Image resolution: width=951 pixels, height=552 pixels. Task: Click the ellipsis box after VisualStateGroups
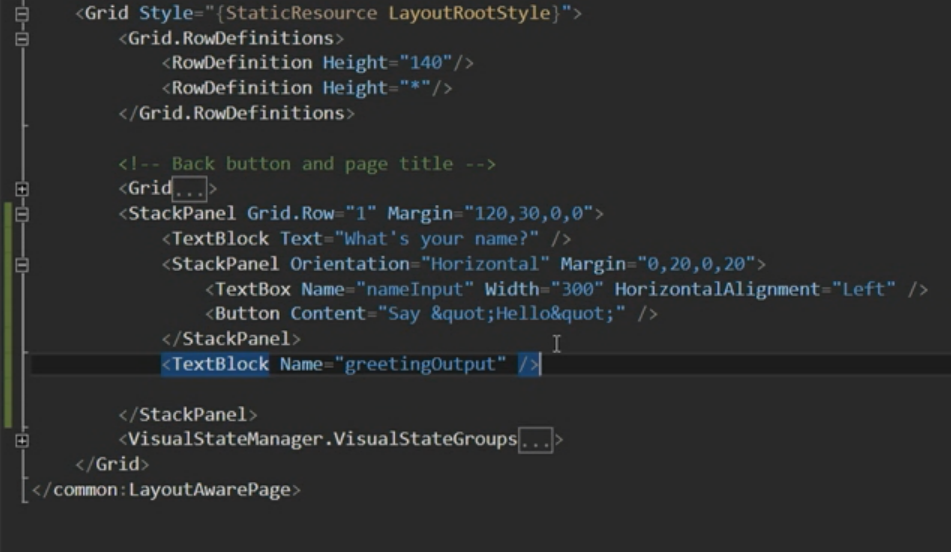(535, 440)
